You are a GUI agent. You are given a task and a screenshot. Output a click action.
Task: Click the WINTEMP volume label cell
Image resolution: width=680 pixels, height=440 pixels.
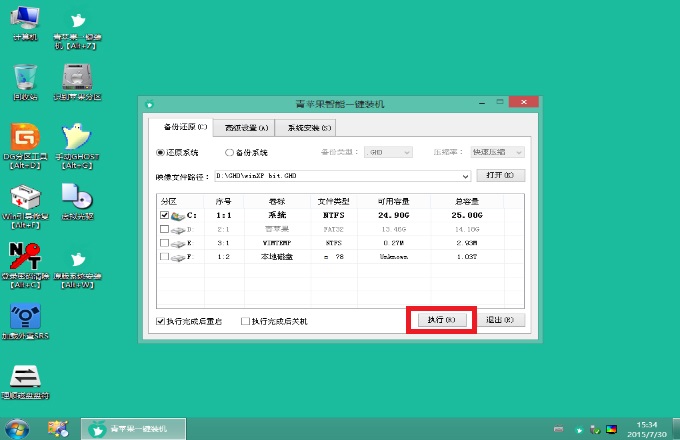pos(277,243)
